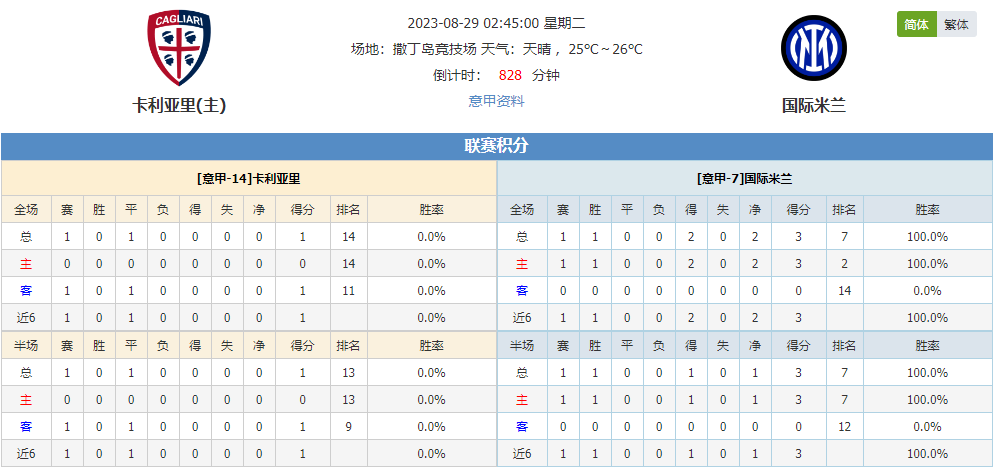This screenshot has height=469, width=995.
Task: Click the 得分 column header in Inter 半场 table
Action: [x=798, y=346]
